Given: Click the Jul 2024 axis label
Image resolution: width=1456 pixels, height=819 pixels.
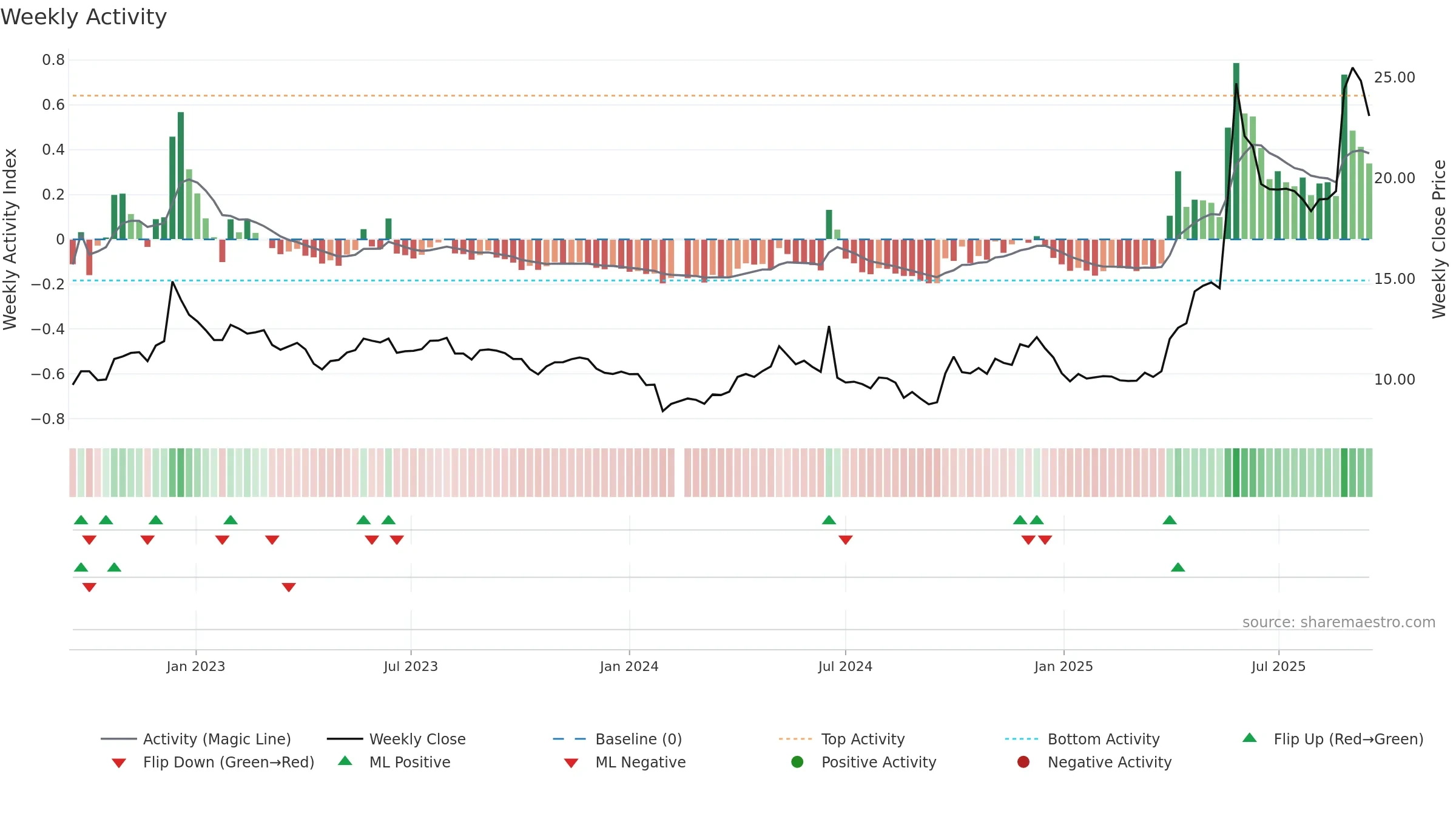Looking at the screenshot, I should [x=845, y=666].
